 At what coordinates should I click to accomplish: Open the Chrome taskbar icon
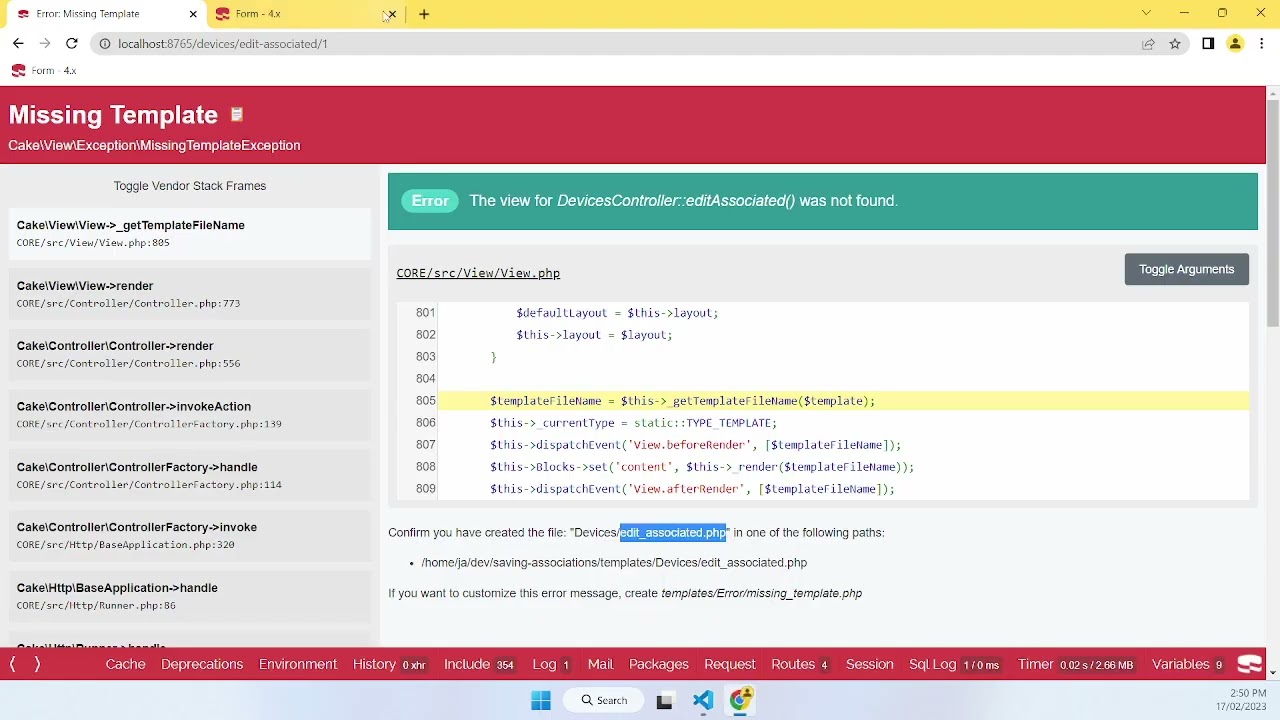[740, 701]
